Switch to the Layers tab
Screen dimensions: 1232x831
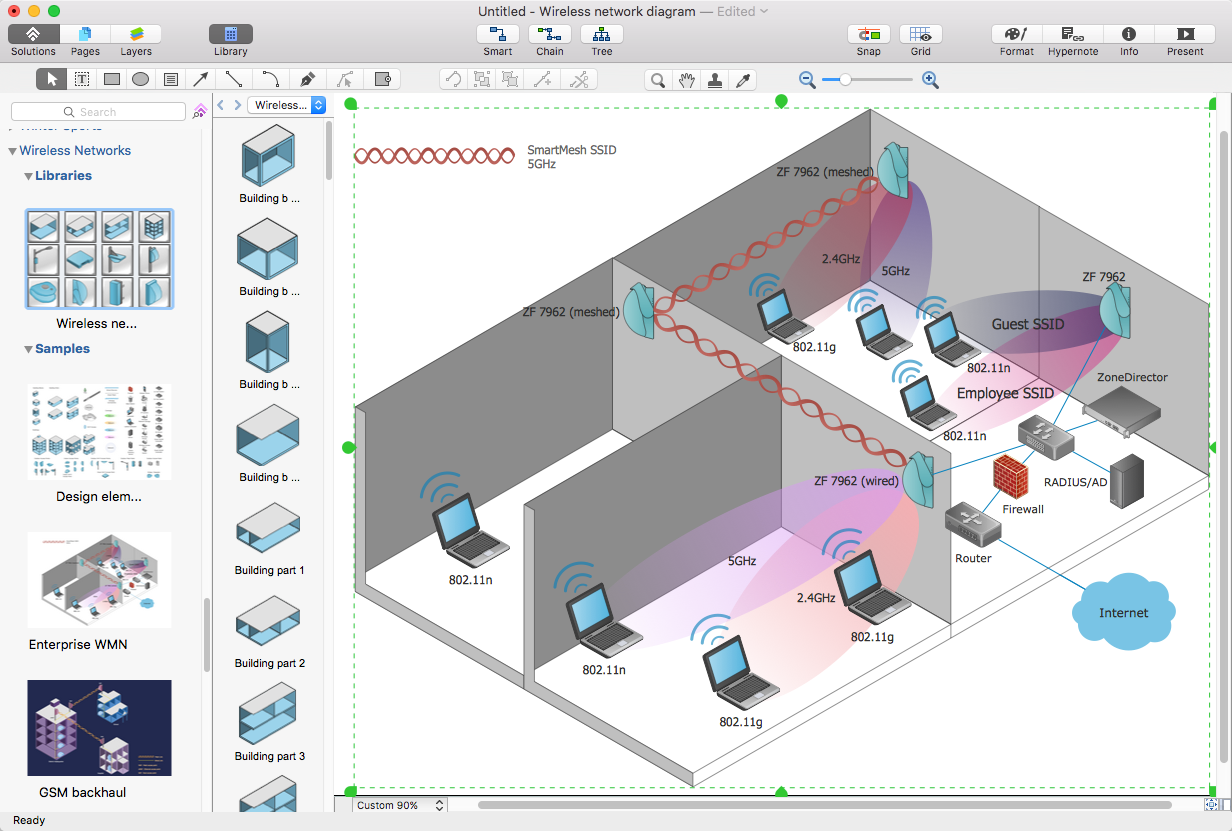pos(136,35)
